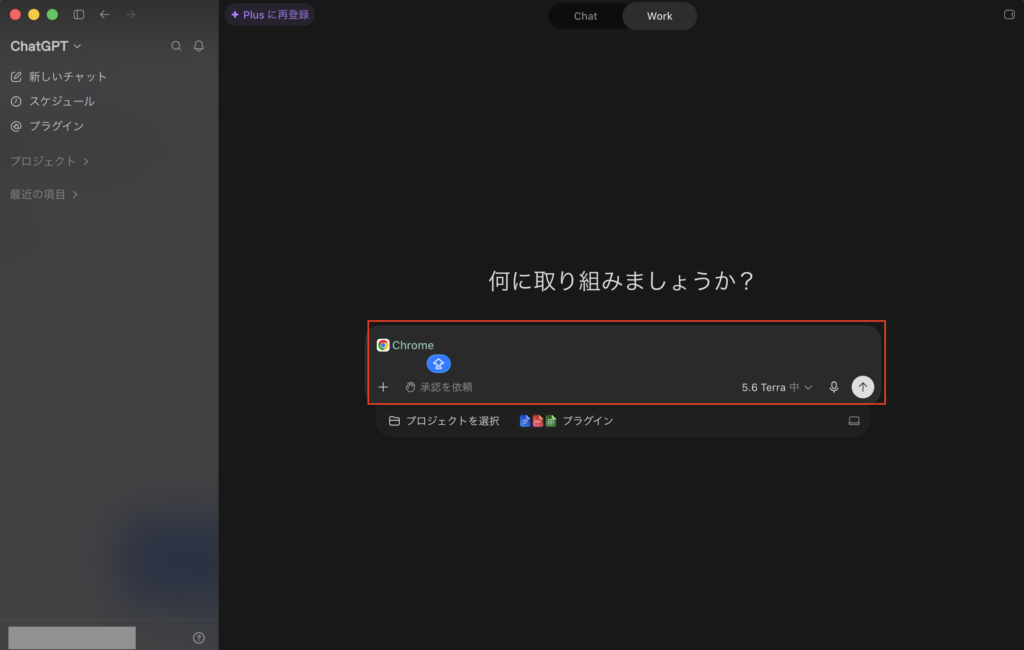Open search in the sidebar

(x=176, y=46)
